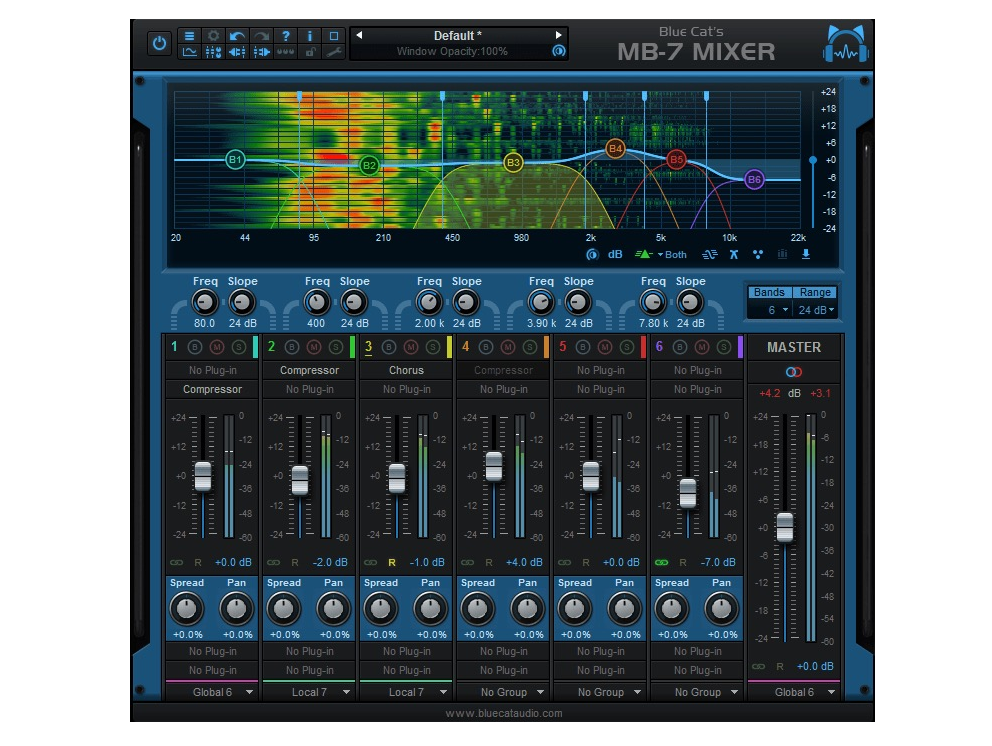The width and height of the screenshot is (992, 746).
Task: Click the MASTER section header
Action: pos(794,347)
